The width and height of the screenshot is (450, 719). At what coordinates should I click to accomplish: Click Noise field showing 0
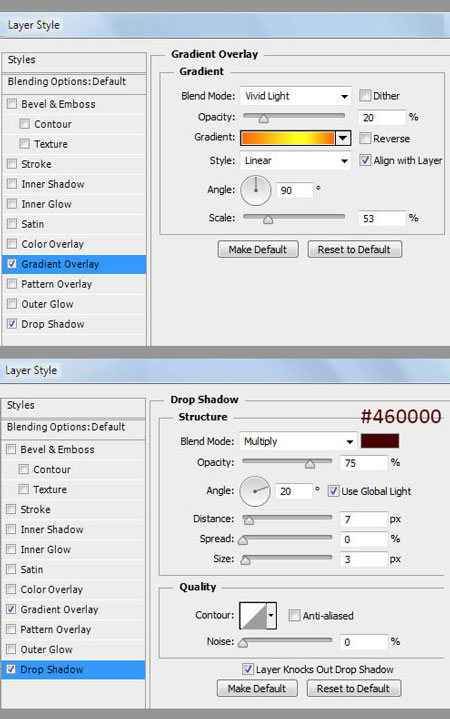tap(363, 642)
